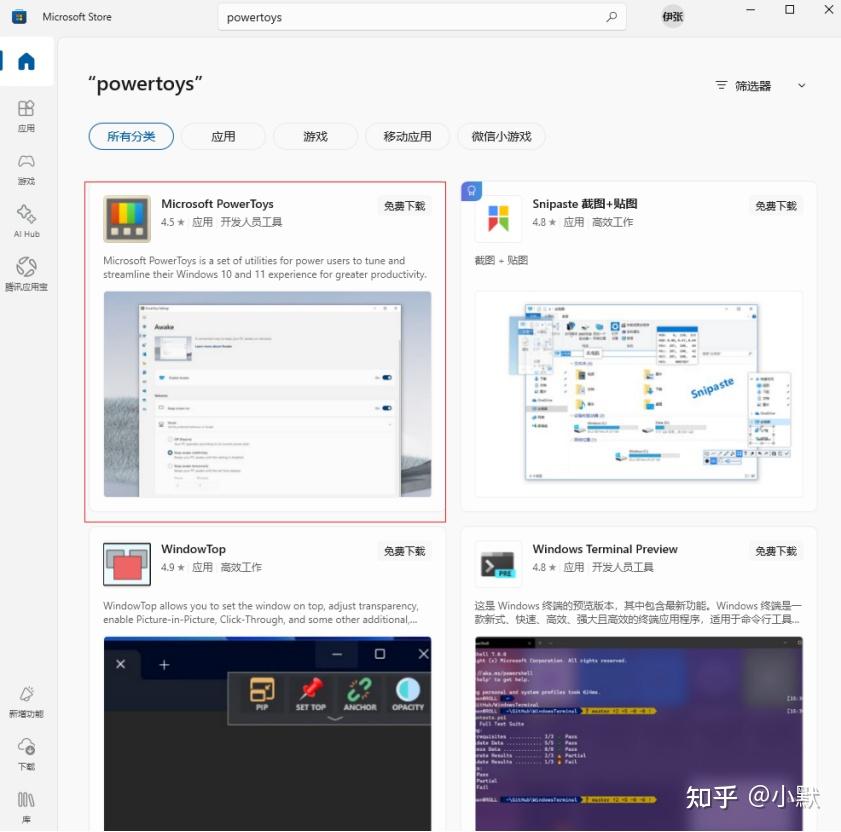Screen dimensions: 841x832
Task: Open 下载 (Downloads) in the sidebar
Action: pyautogui.click(x=26, y=753)
